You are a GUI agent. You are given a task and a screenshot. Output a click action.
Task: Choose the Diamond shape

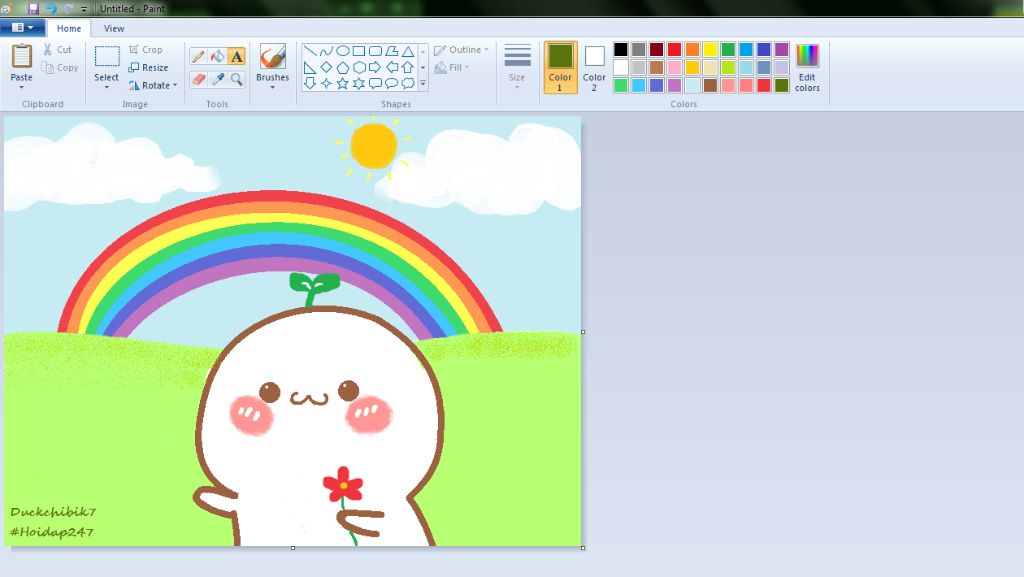tap(327, 67)
